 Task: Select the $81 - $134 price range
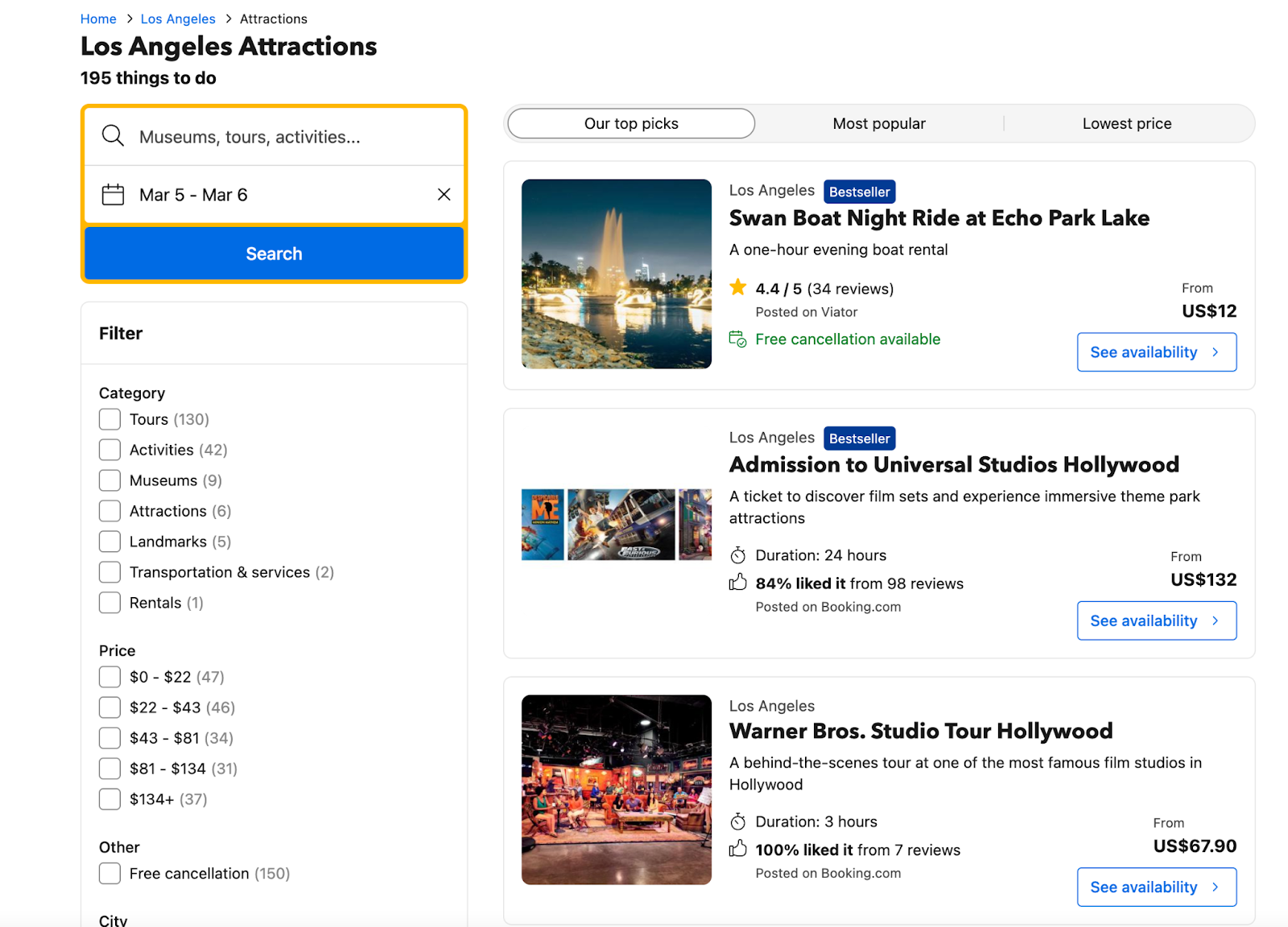pos(109,768)
